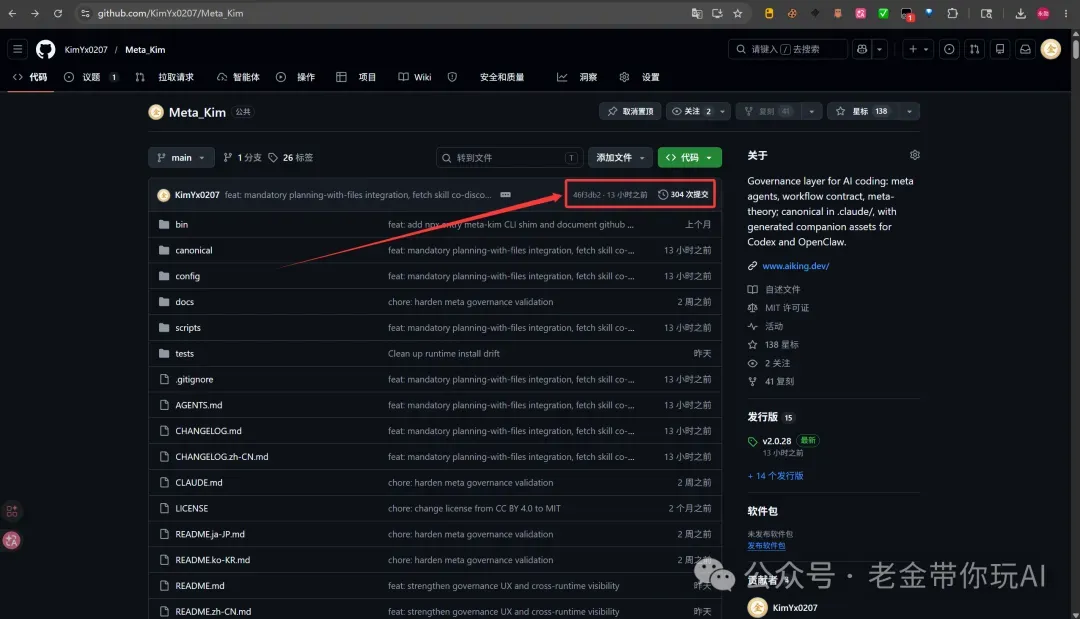Click the browser back arrow

click(12, 13)
